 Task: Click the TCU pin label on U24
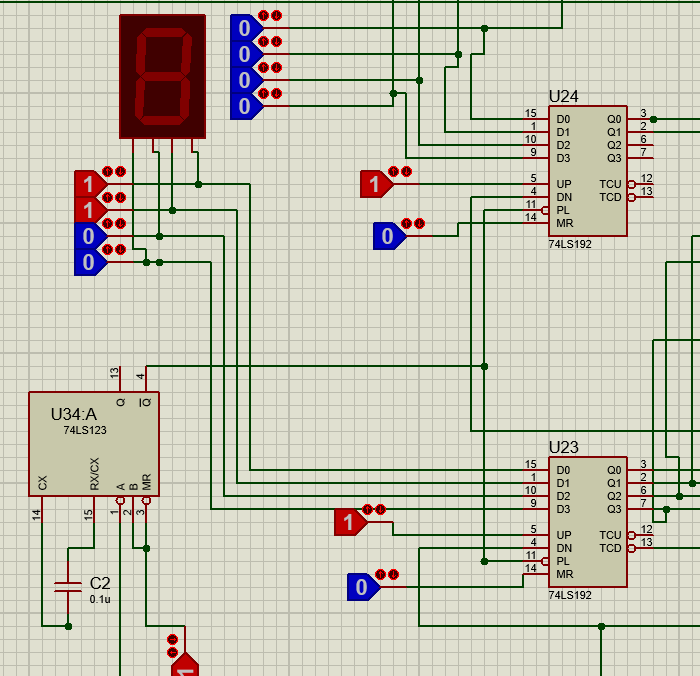click(x=610, y=184)
